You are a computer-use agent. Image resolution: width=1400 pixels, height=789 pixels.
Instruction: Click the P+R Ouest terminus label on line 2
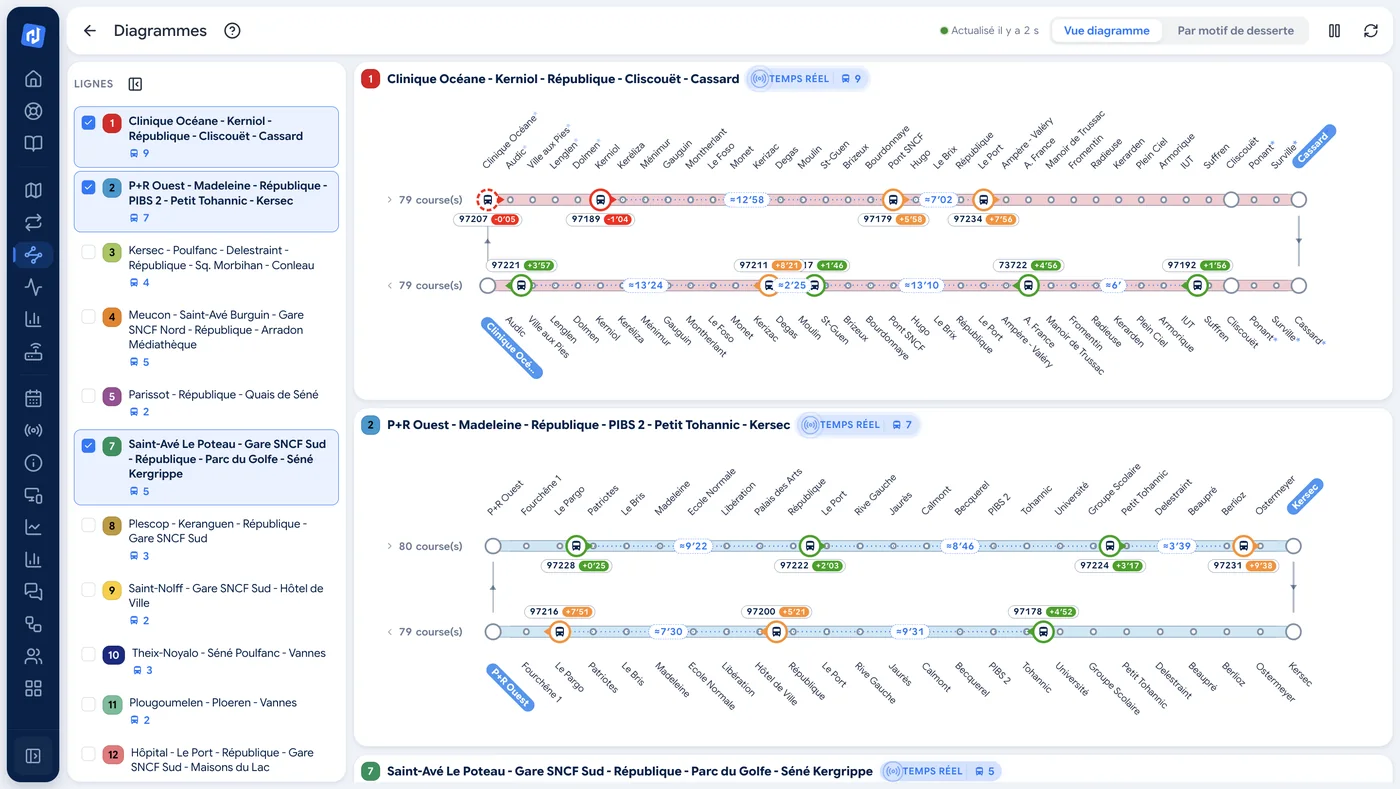(x=510, y=687)
